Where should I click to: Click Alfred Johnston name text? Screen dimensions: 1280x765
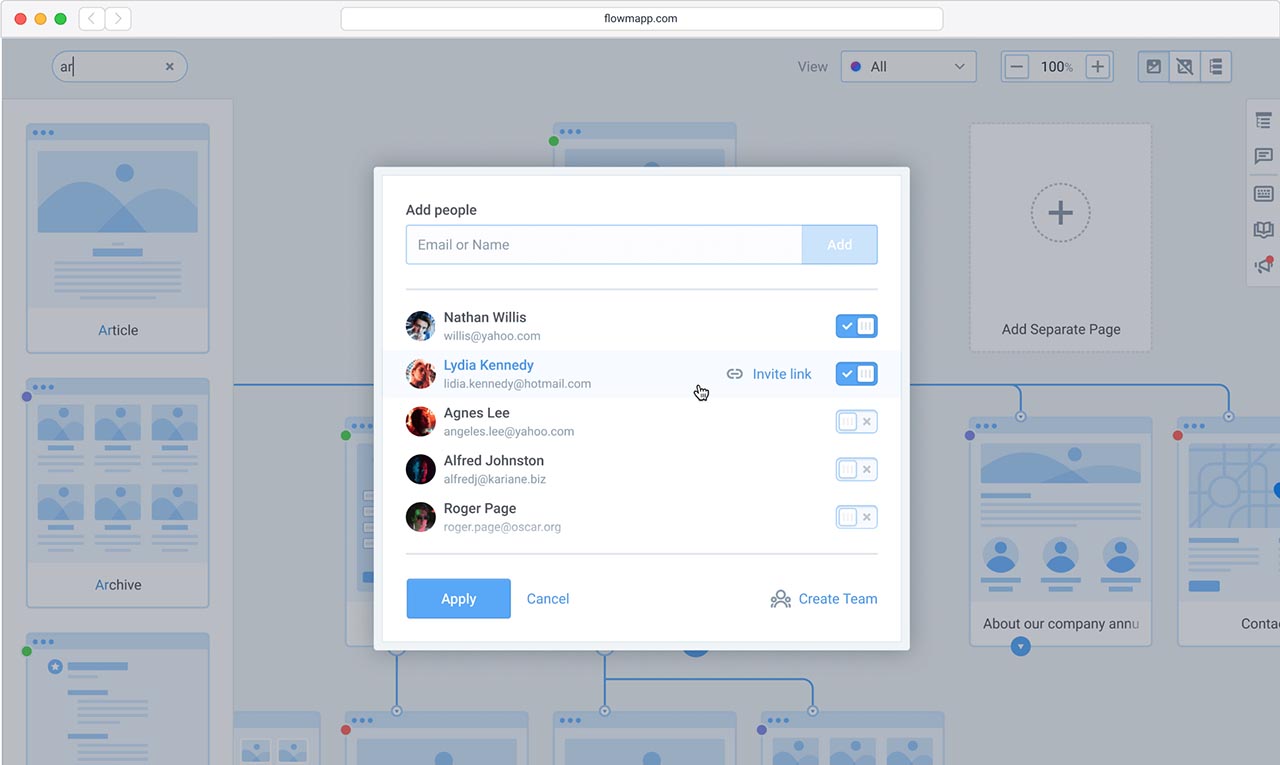[x=494, y=461]
